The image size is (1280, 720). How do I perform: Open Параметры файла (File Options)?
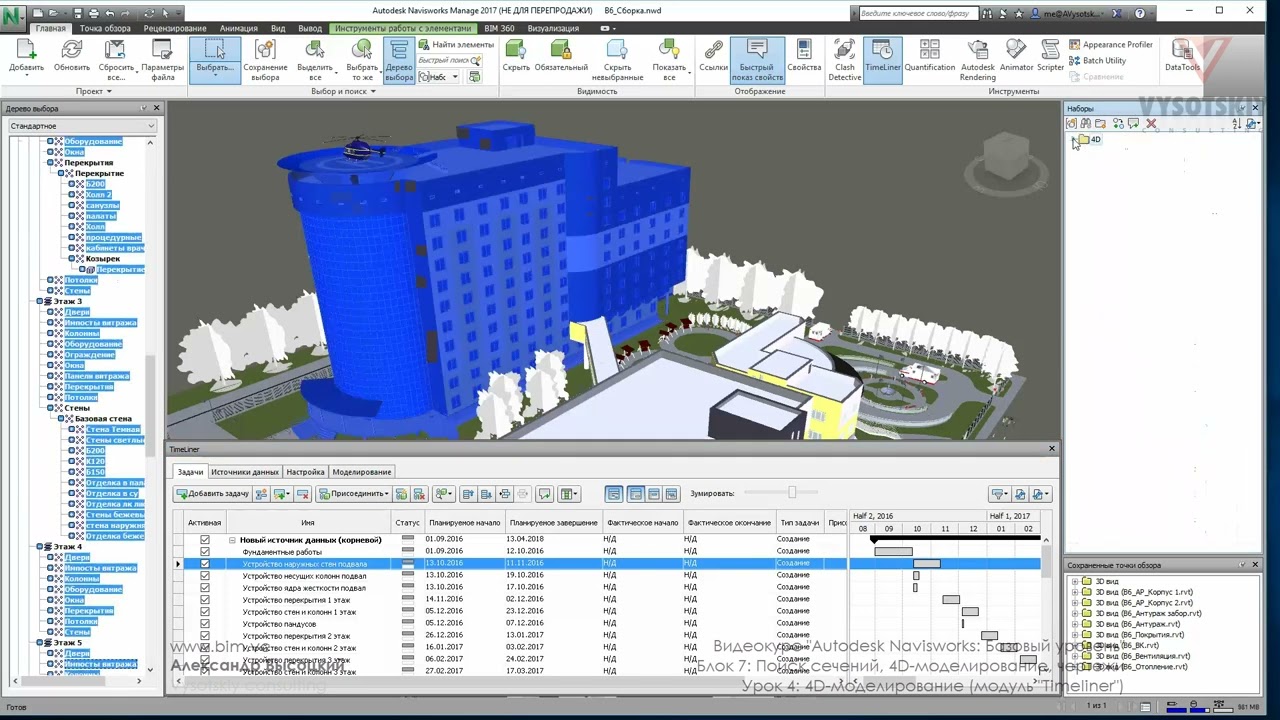pos(162,60)
